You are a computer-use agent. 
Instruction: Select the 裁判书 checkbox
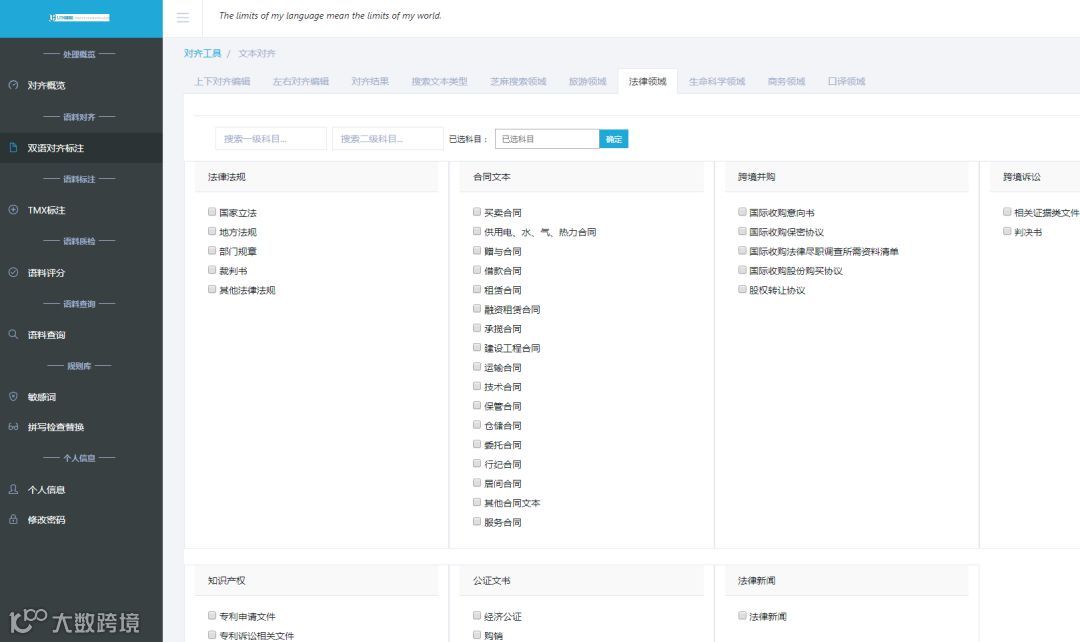tap(212, 270)
